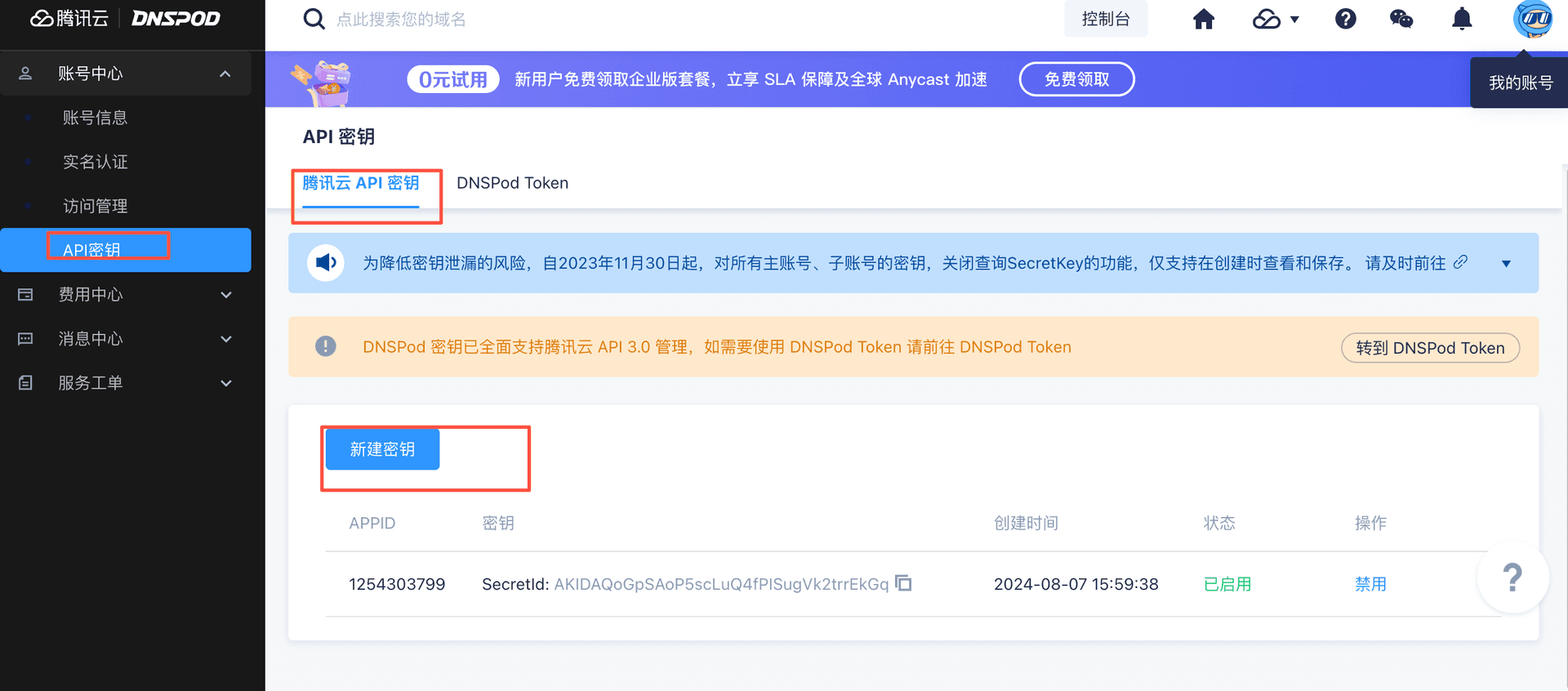Click the SecretId value AKIDAQoGpSAoP5scLuQ4fPlSugVk2trrEkGq
The height and width of the screenshot is (691, 1568).
[x=721, y=584]
